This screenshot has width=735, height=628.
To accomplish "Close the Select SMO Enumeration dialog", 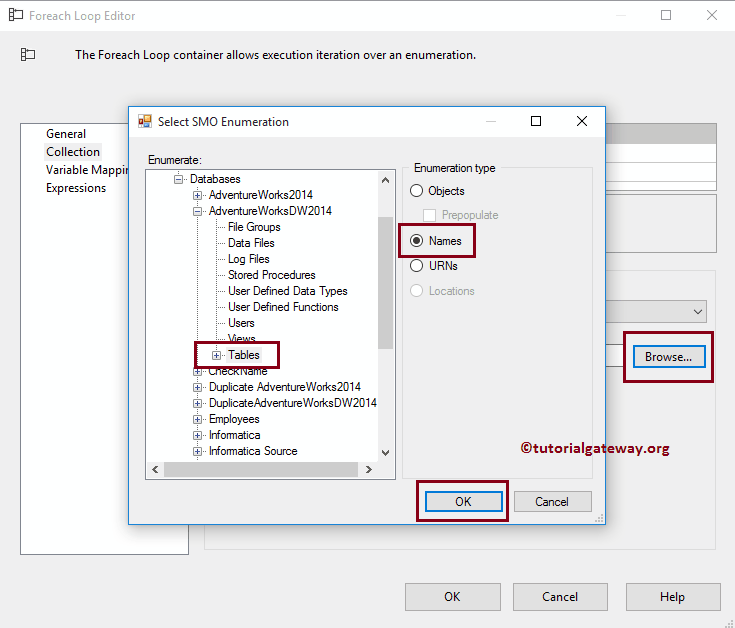I will pyautogui.click(x=582, y=121).
